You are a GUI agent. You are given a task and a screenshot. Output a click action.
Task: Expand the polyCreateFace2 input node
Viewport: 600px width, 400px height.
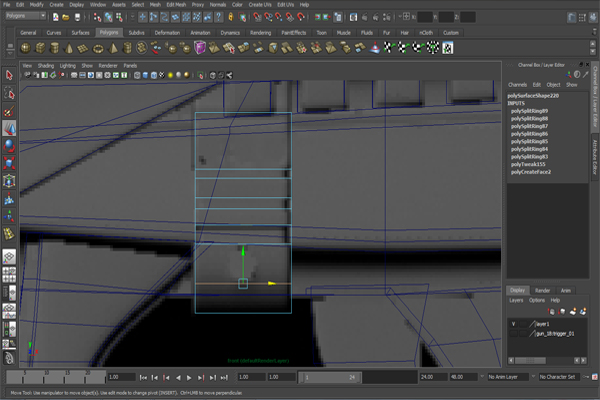click(x=531, y=172)
